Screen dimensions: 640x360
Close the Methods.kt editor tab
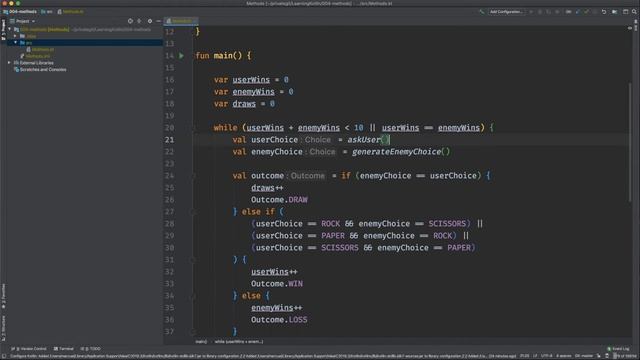(195, 21)
